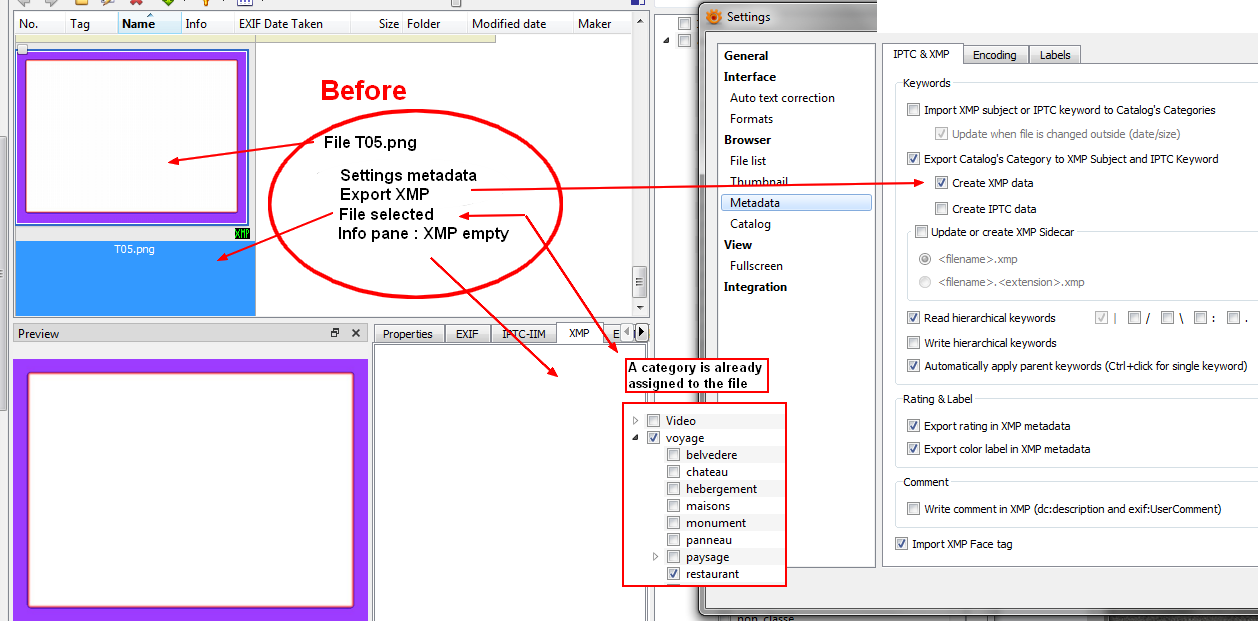Sort file list by Modified date
The image size is (1258, 621).
(520, 24)
